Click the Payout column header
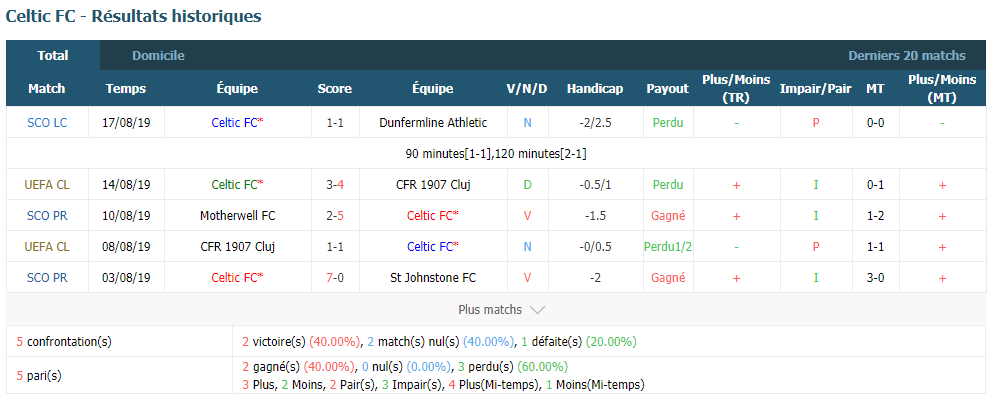This screenshot has height=402, width=994. coord(668,89)
